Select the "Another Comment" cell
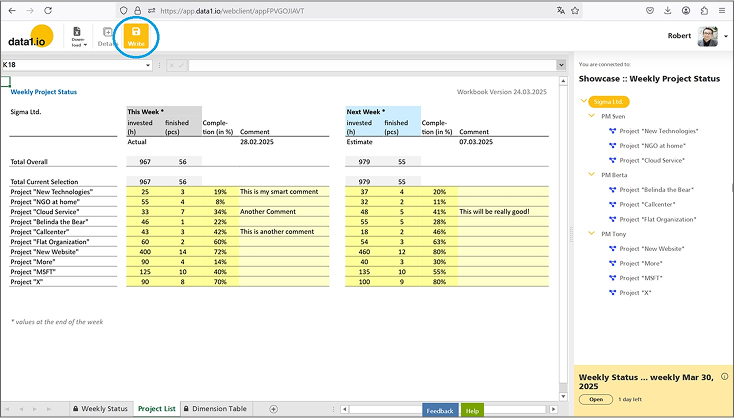Image resolution: width=734 pixels, height=418 pixels. pyautogui.click(x=284, y=212)
